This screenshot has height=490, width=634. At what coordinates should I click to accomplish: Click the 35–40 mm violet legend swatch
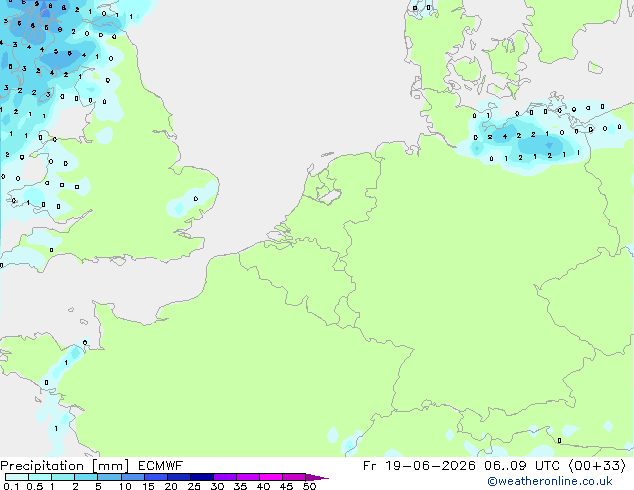pyautogui.click(x=248, y=477)
